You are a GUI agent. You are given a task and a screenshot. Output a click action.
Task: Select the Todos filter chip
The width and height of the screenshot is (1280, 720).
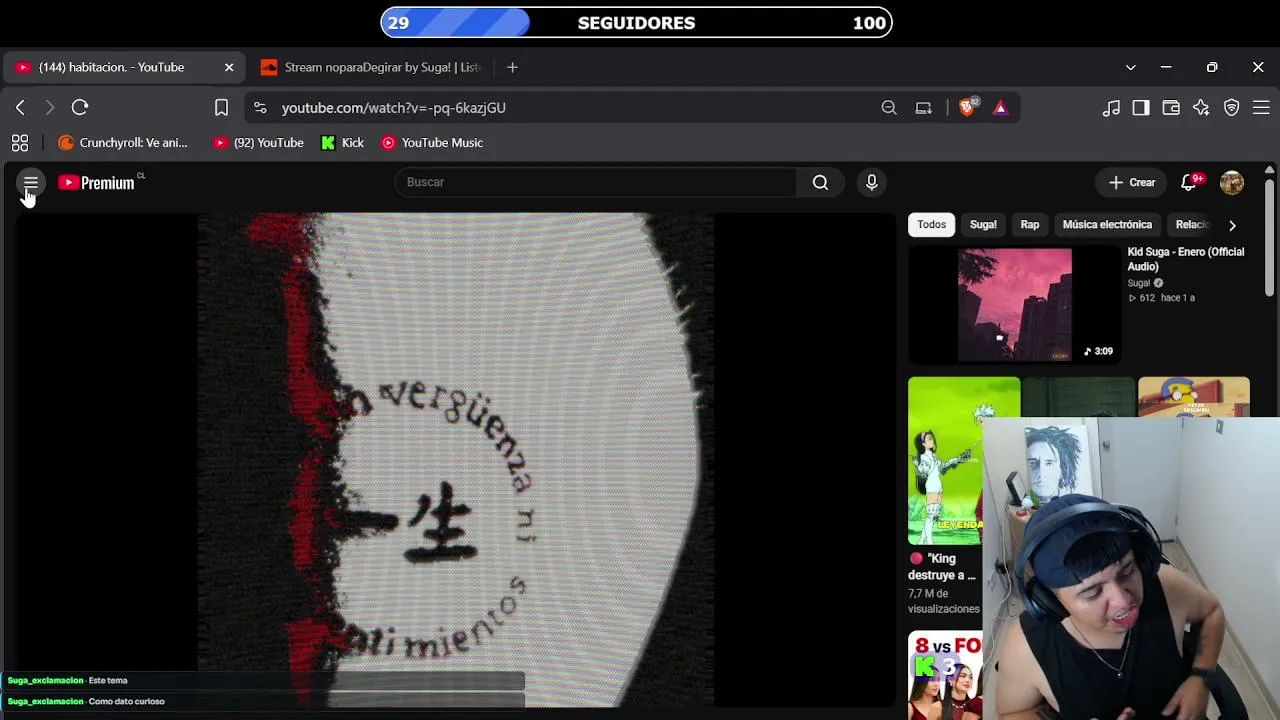pyautogui.click(x=931, y=224)
